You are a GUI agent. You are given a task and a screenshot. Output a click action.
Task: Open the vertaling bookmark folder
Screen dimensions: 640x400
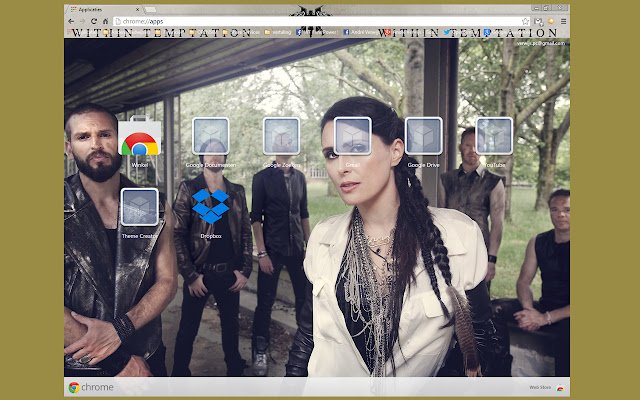[x=278, y=32]
